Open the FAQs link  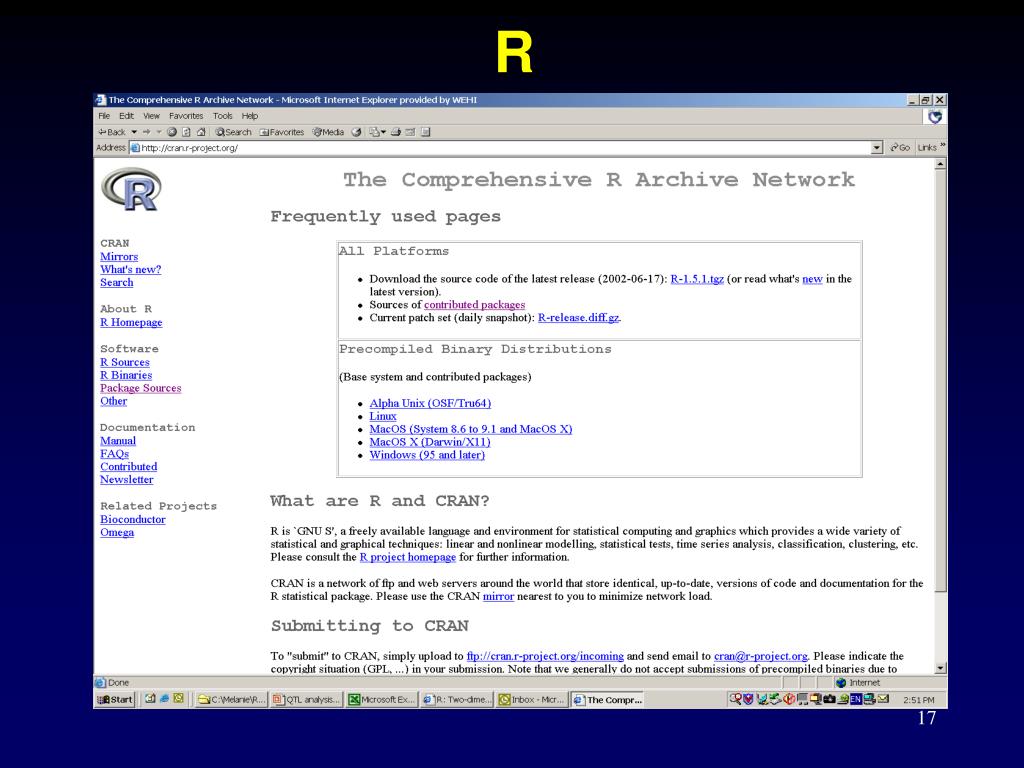114,453
